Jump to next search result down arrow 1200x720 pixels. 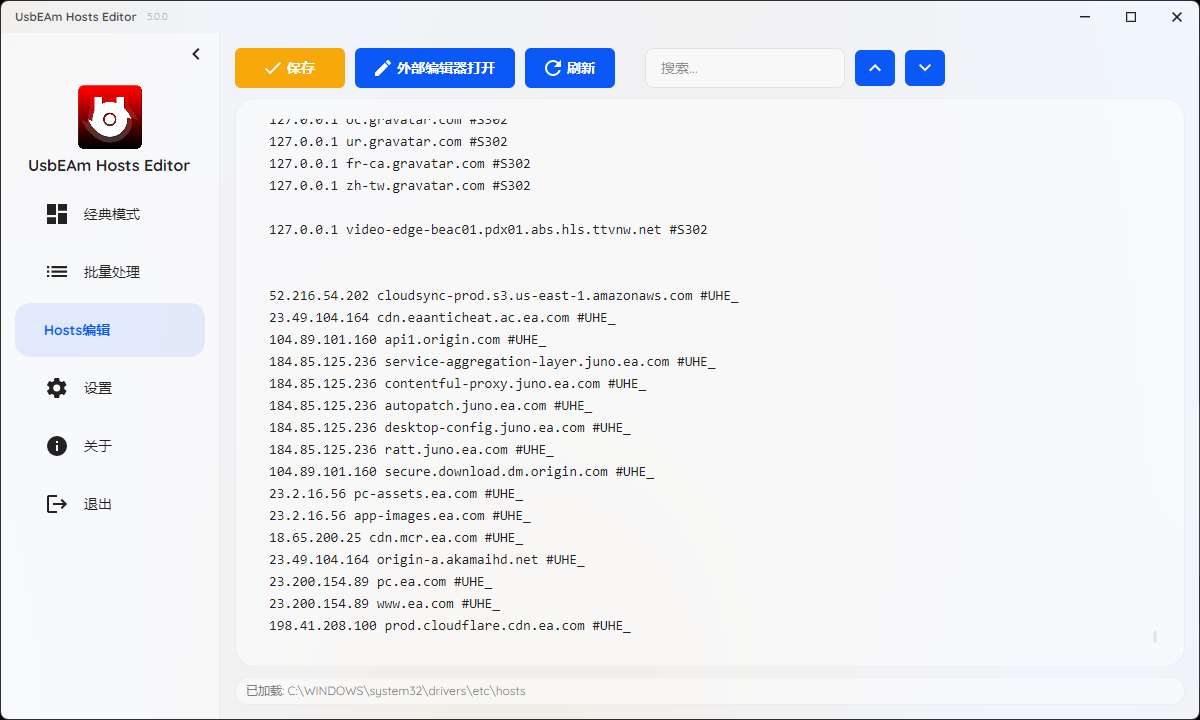925,68
